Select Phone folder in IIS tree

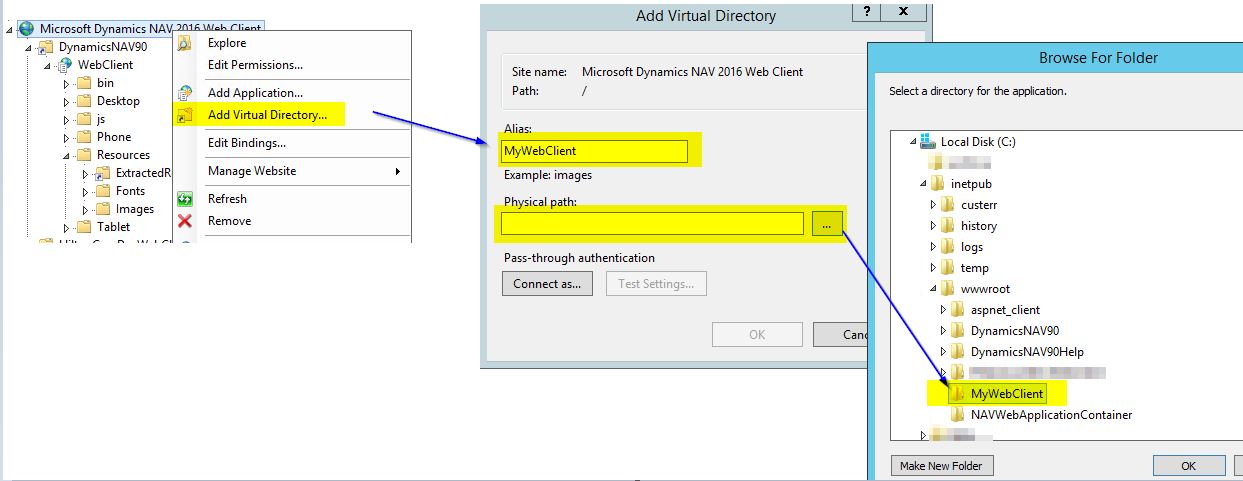coord(114,137)
